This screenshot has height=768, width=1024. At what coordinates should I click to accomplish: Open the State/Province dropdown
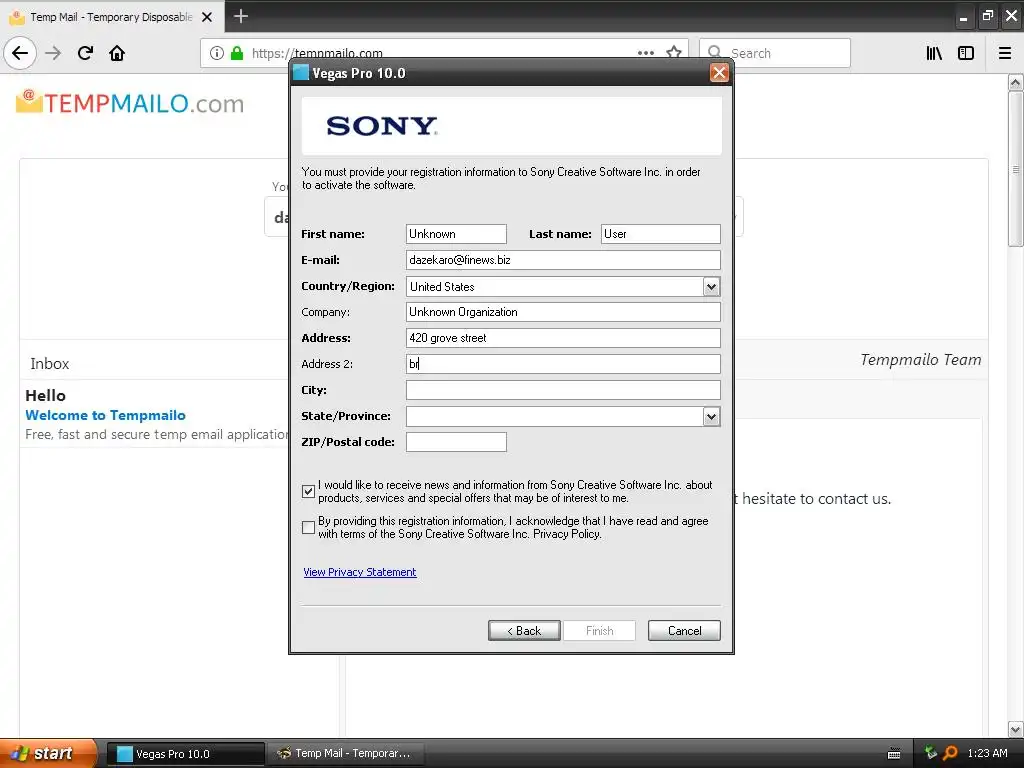click(711, 416)
